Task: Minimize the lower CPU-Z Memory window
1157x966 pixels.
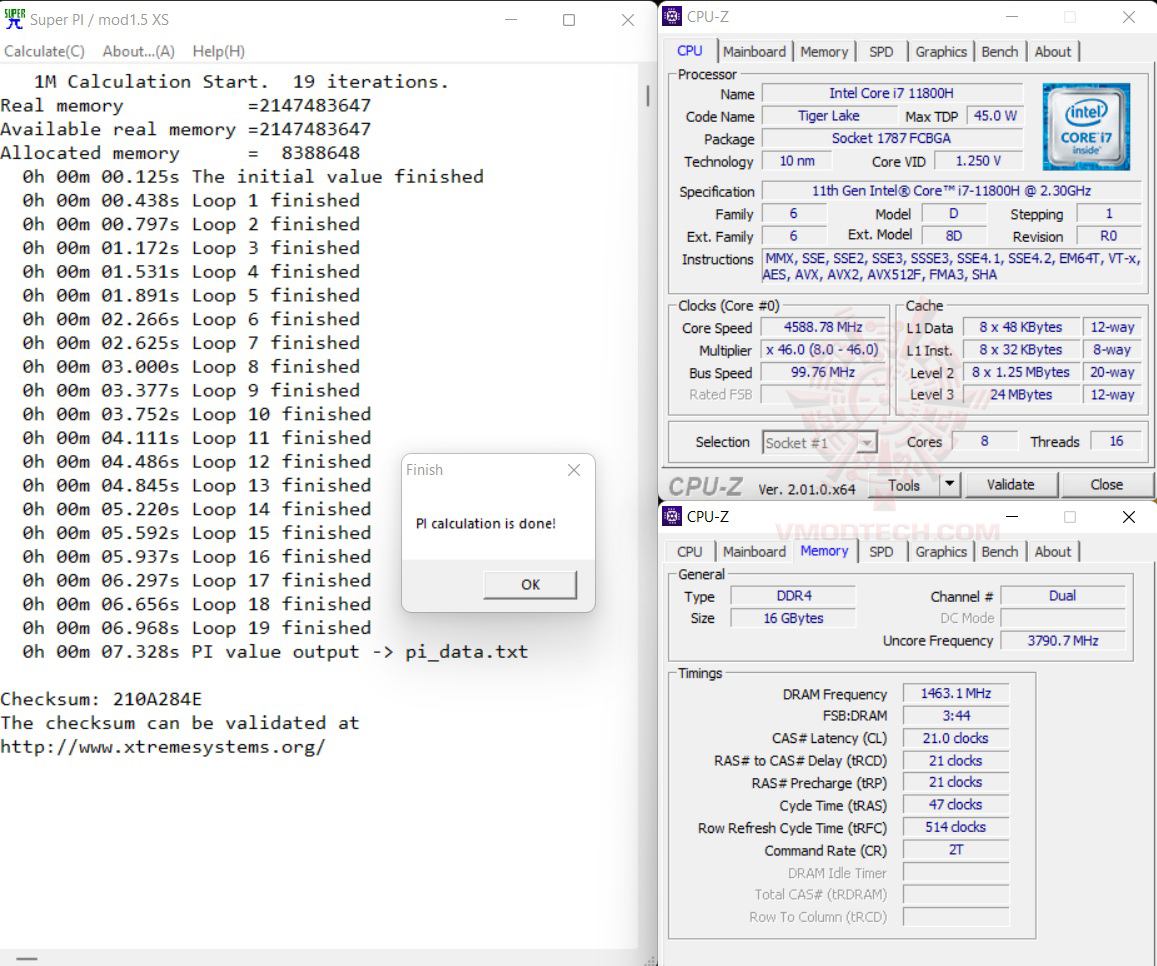Action: (1012, 517)
